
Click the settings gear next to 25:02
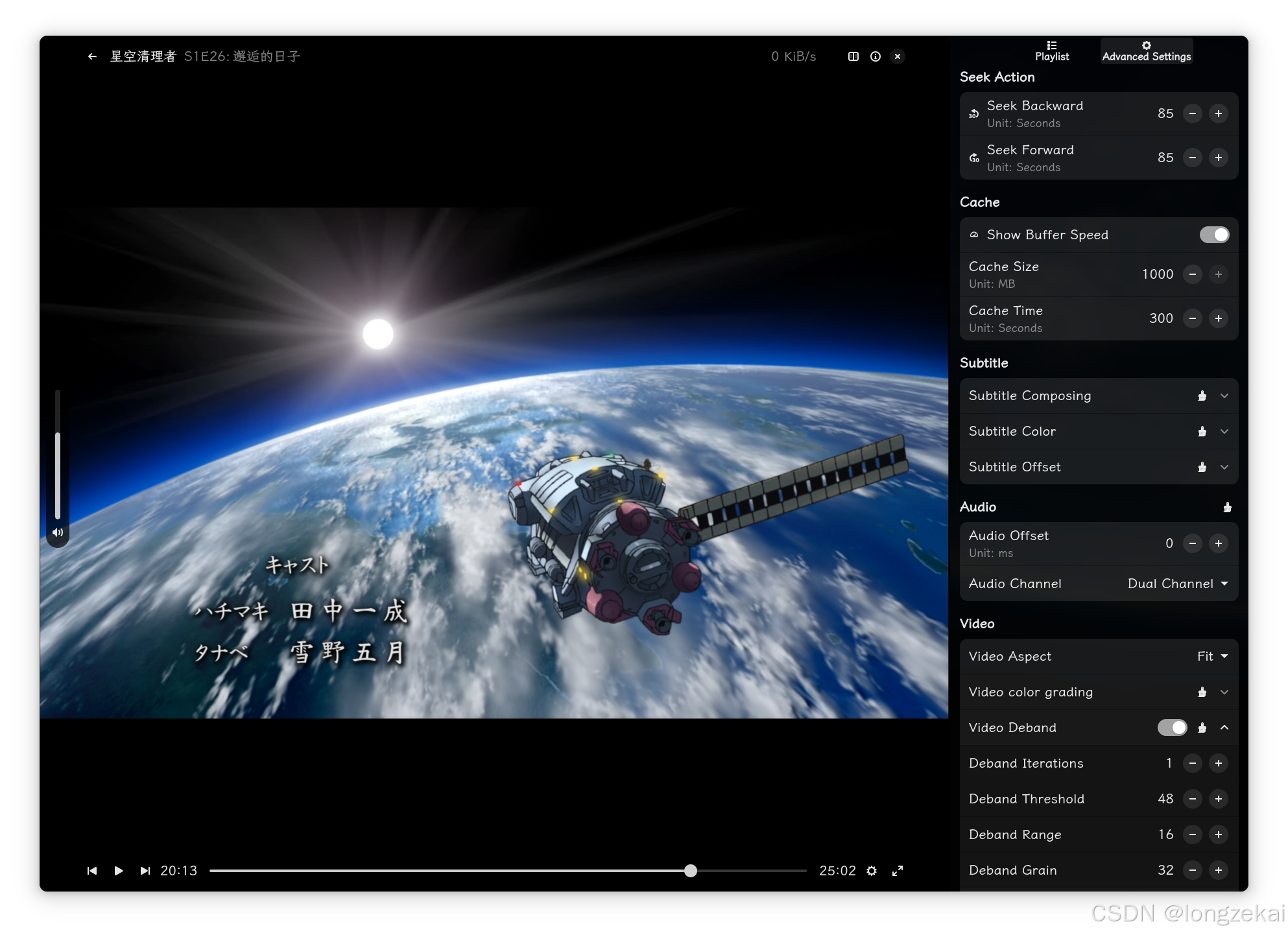(x=872, y=871)
